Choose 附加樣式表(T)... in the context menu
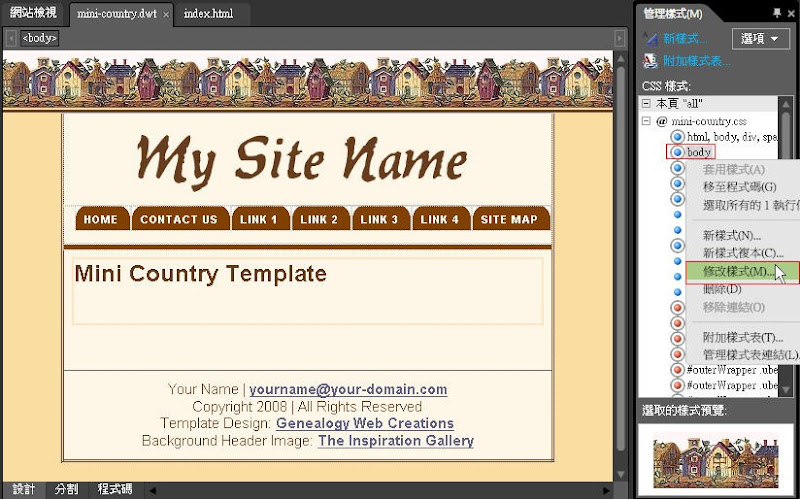 [742, 337]
